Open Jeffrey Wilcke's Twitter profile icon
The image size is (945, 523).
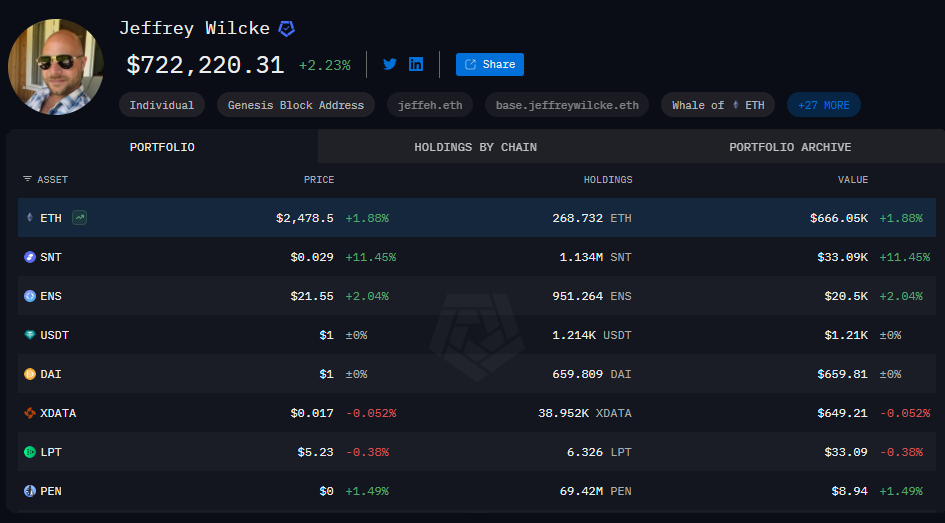[x=390, y=64]
